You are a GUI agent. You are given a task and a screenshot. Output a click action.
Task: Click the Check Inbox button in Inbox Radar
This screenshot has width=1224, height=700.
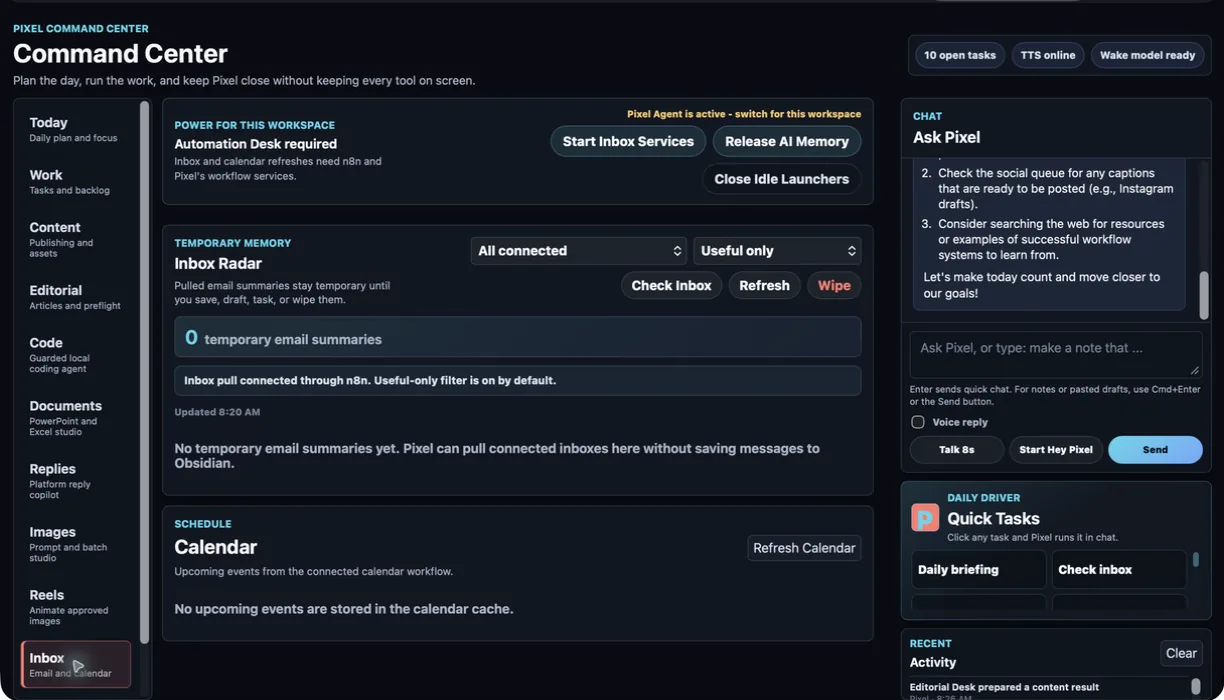[671, 285]
